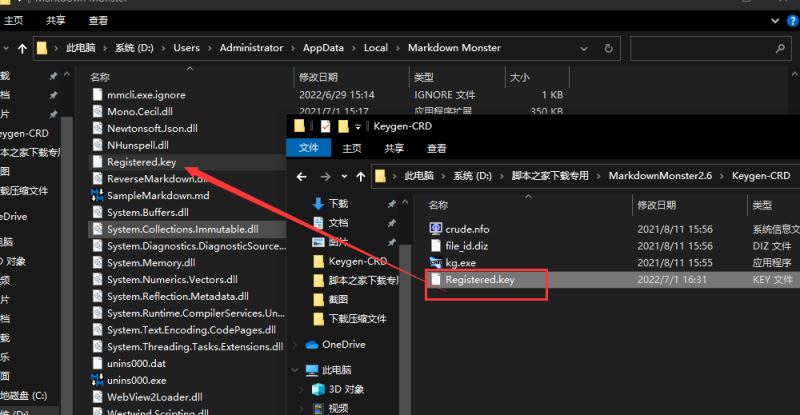Image resolution: width=800 pixels, height=415 pixels.
Task: Open 下载 quick access in Keygen-CRD sidebar
Action: [x=338, y=204]
